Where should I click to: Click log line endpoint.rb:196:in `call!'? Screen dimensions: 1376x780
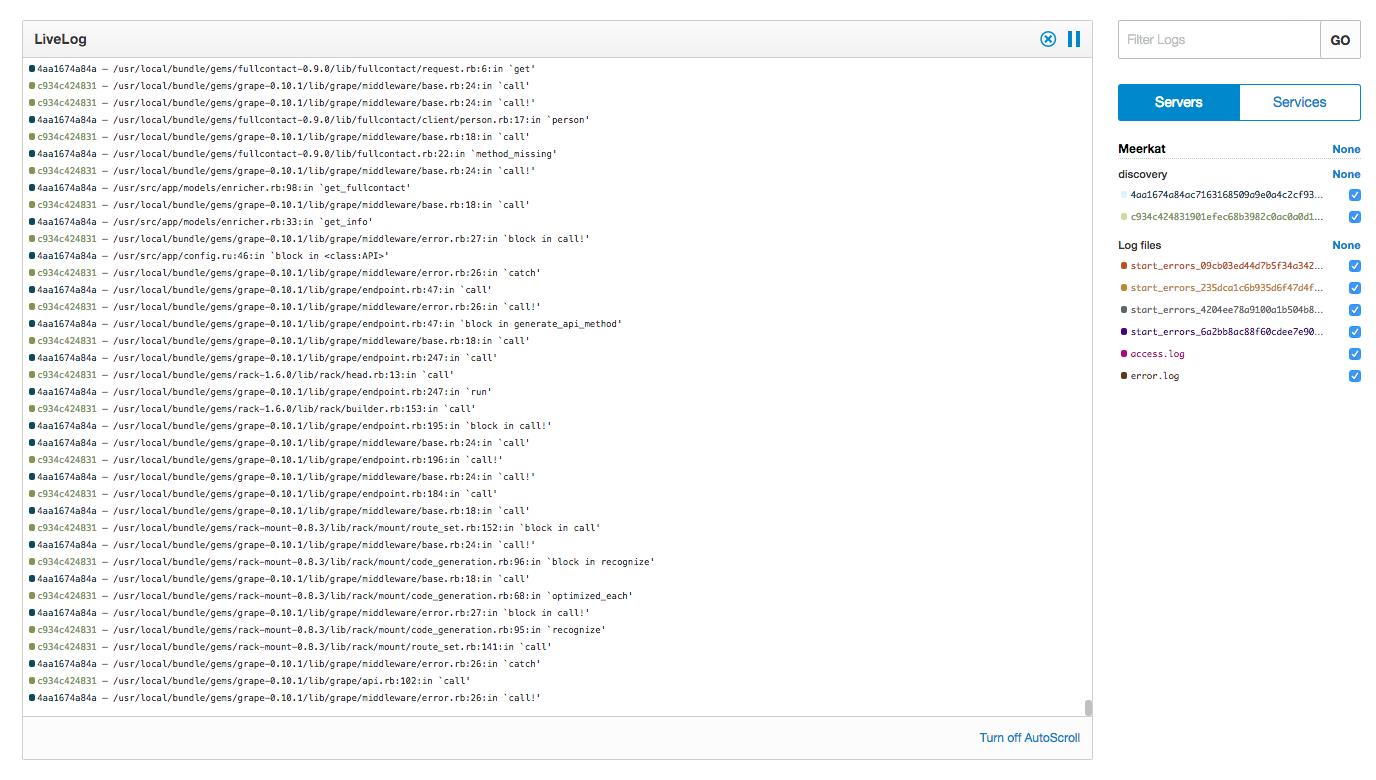click(266, 459)
